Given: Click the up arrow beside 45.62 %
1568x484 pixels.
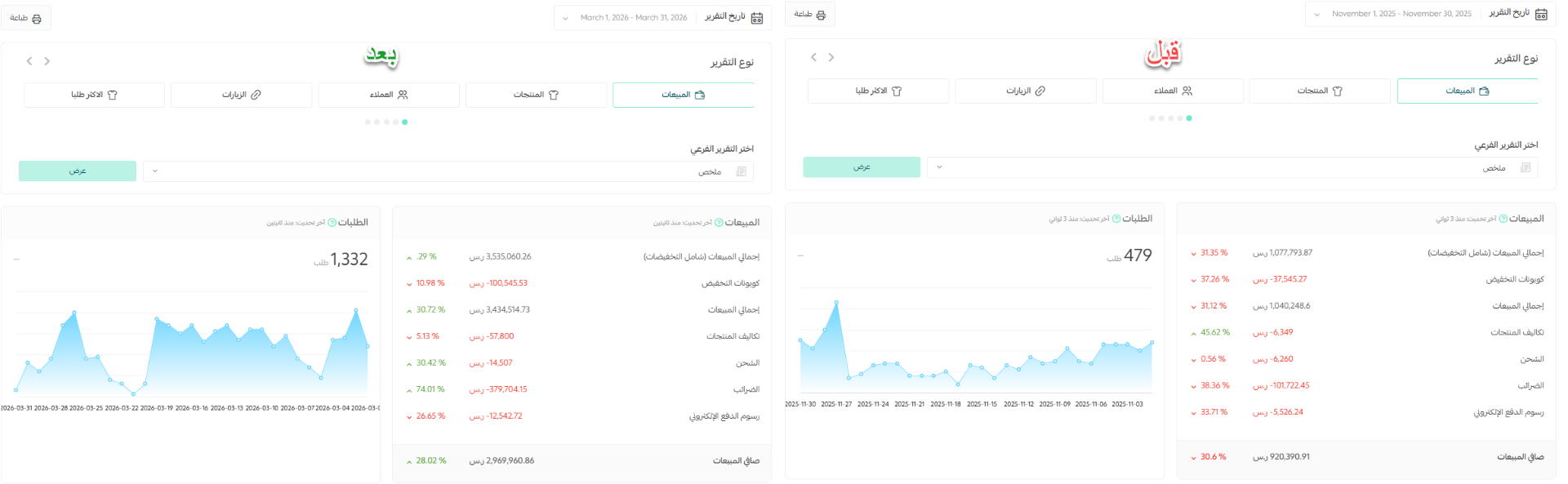Looking at the screenshot, I should tap(1194, 333).
